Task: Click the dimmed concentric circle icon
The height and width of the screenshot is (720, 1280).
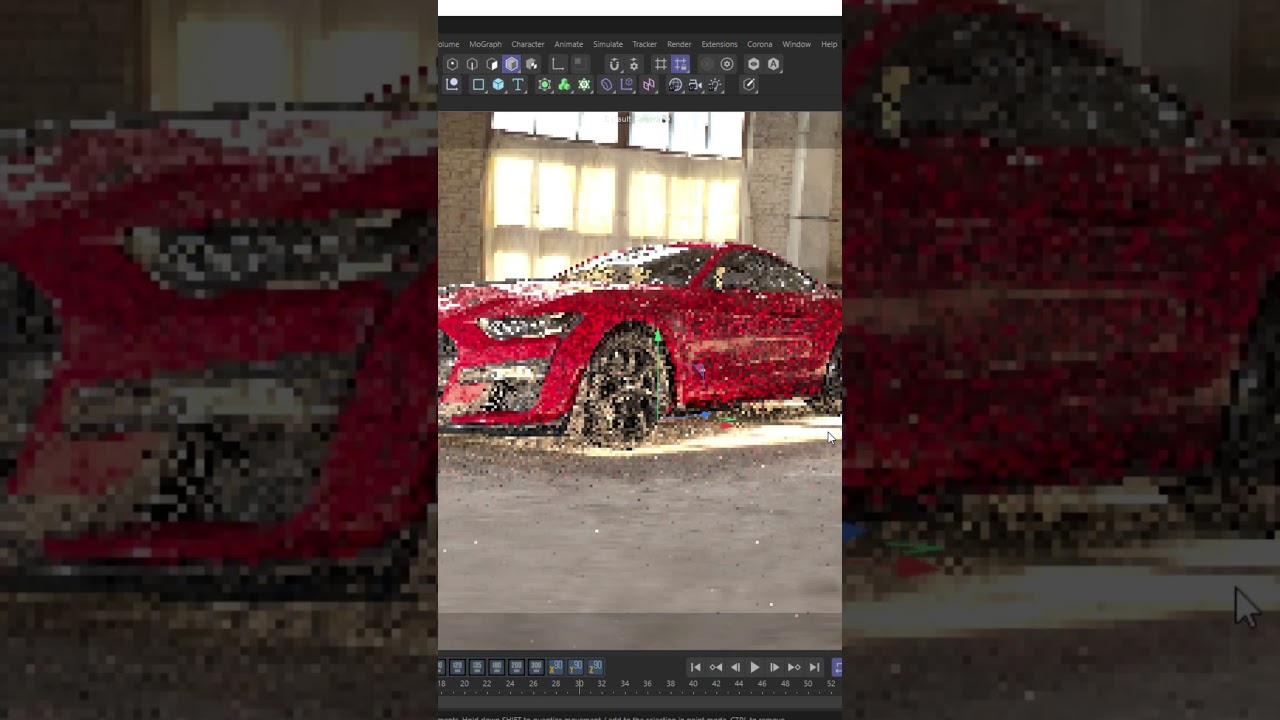Action: click(x=707, y=64)
